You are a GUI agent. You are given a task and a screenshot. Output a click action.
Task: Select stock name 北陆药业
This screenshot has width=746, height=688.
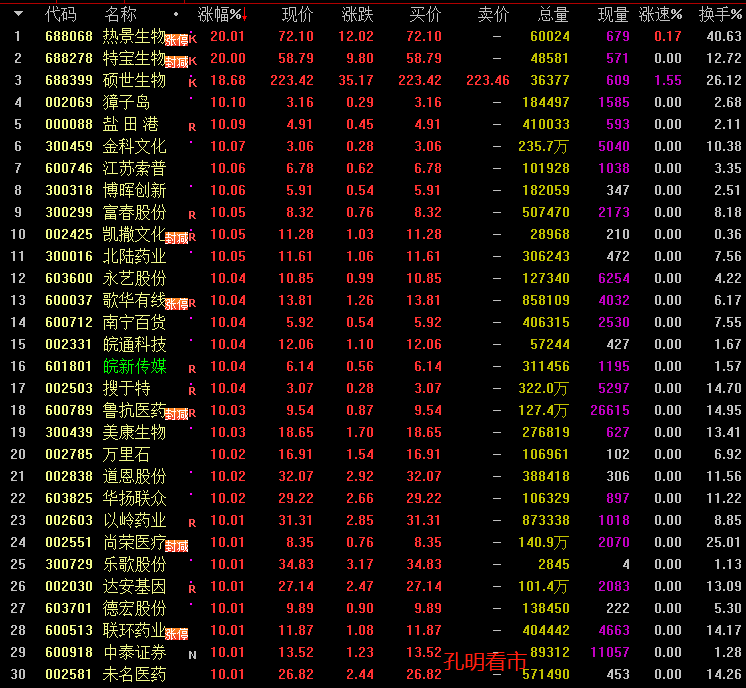click(x=134, y=256)
